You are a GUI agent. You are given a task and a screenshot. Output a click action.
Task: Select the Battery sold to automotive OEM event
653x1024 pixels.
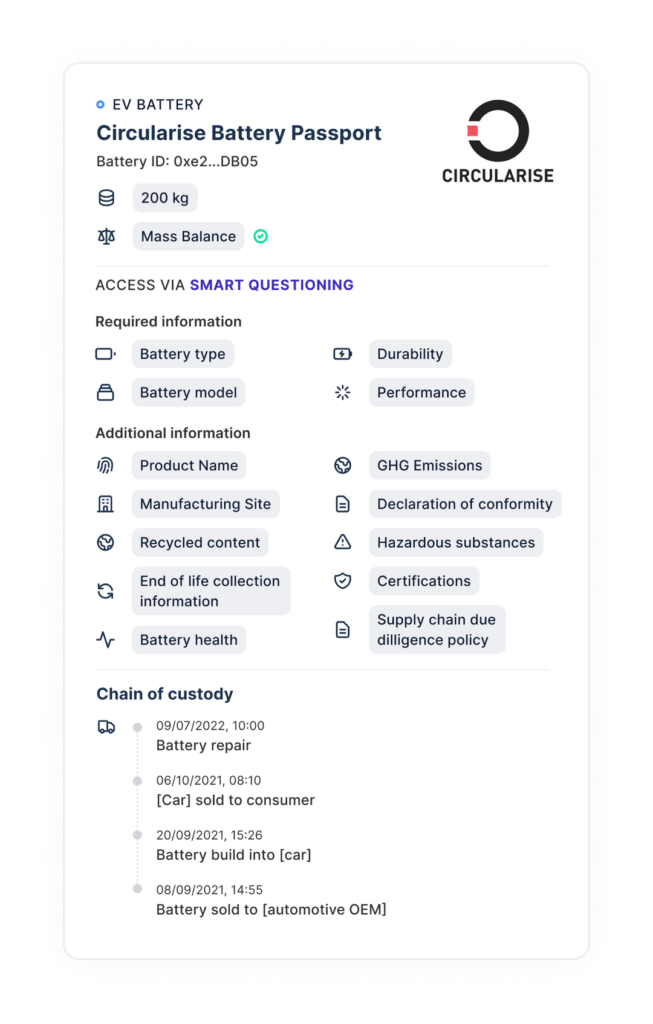point(271,909)
